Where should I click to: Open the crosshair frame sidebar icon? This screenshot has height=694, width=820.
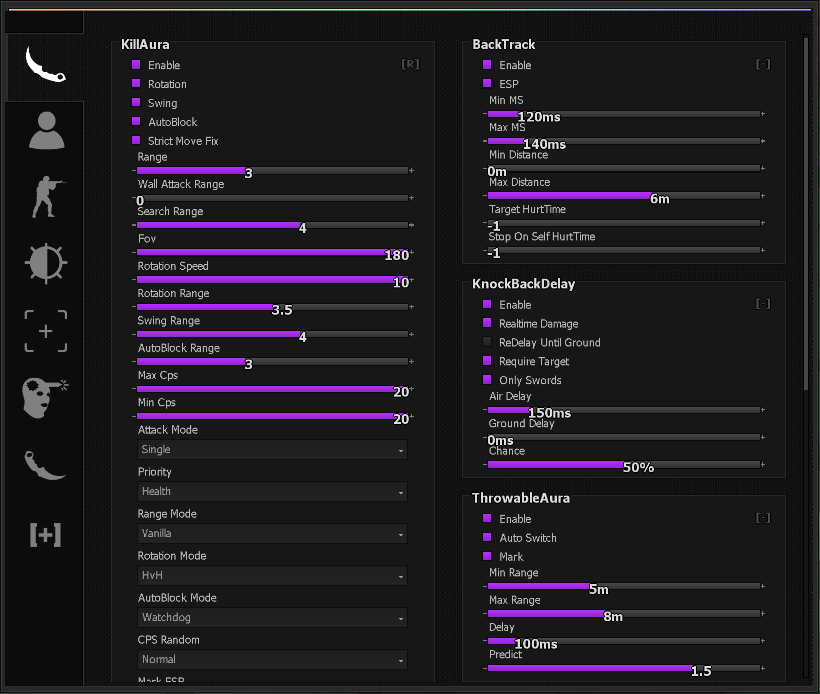(46, 331)
